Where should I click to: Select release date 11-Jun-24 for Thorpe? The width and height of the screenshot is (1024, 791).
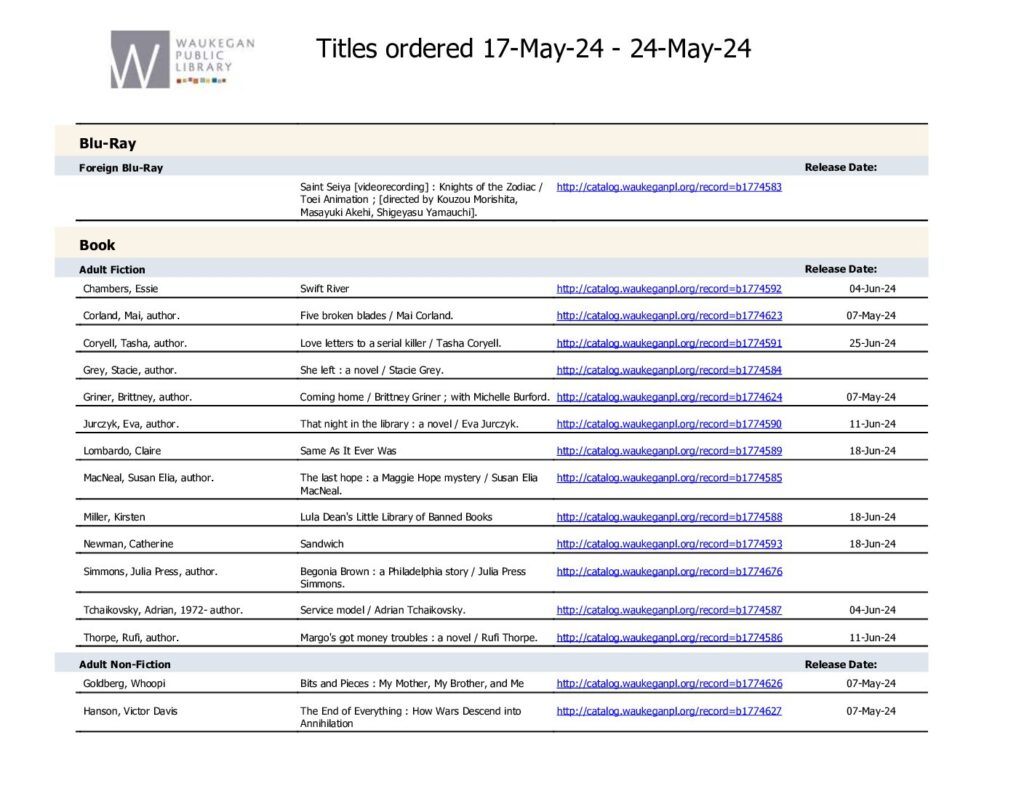coord(872,638)
